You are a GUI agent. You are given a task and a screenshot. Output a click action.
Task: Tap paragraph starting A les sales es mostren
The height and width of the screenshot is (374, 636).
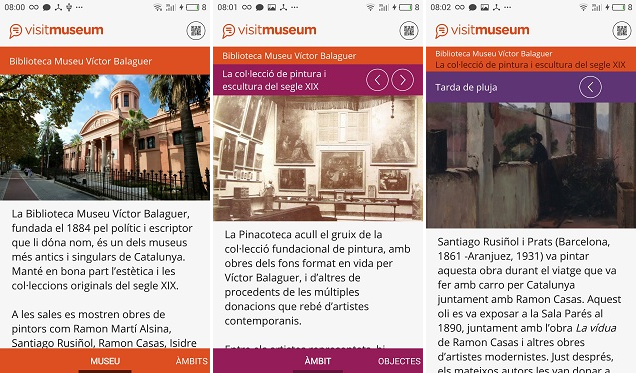point(104,329)
